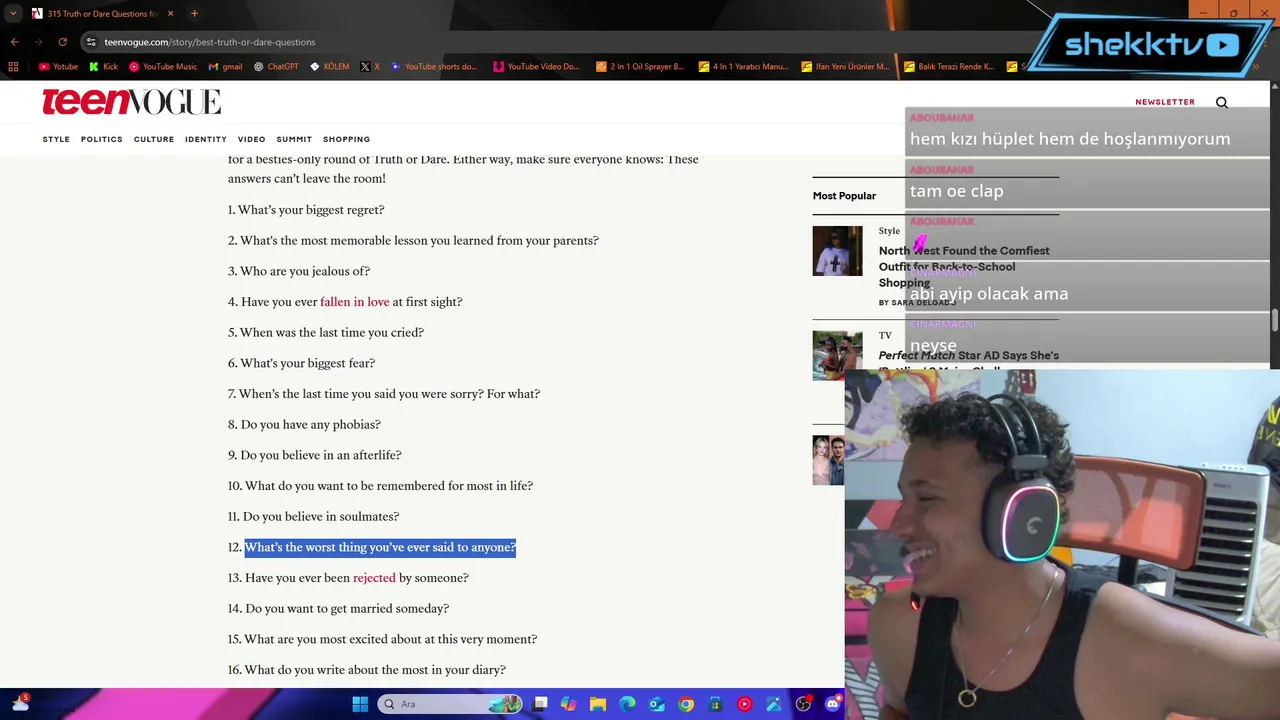Screen dimensions: 1280x720
Task: Open the SHOPPING section menu
Action: [x=346, y=139]
